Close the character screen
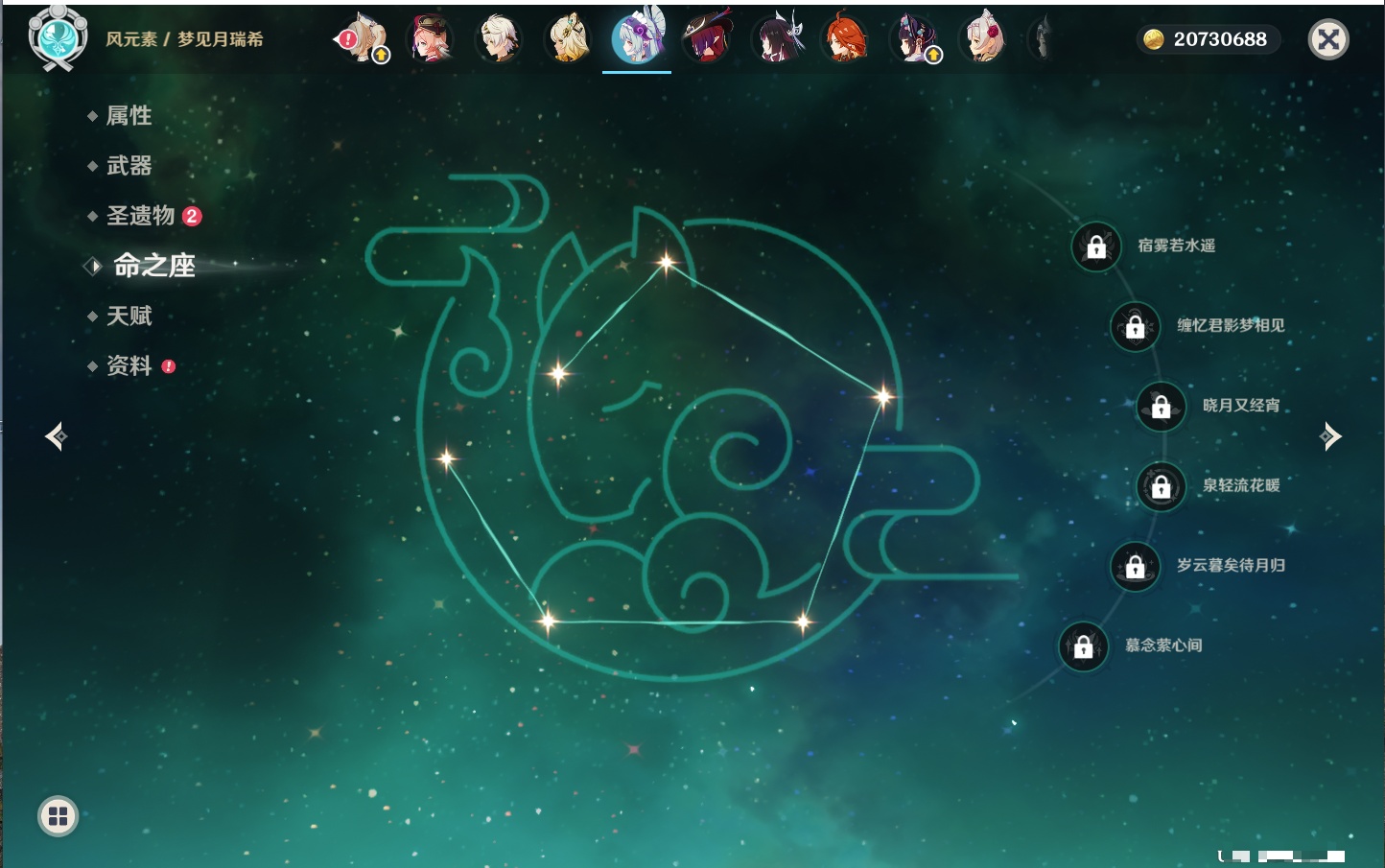 tap(1328, 39)
